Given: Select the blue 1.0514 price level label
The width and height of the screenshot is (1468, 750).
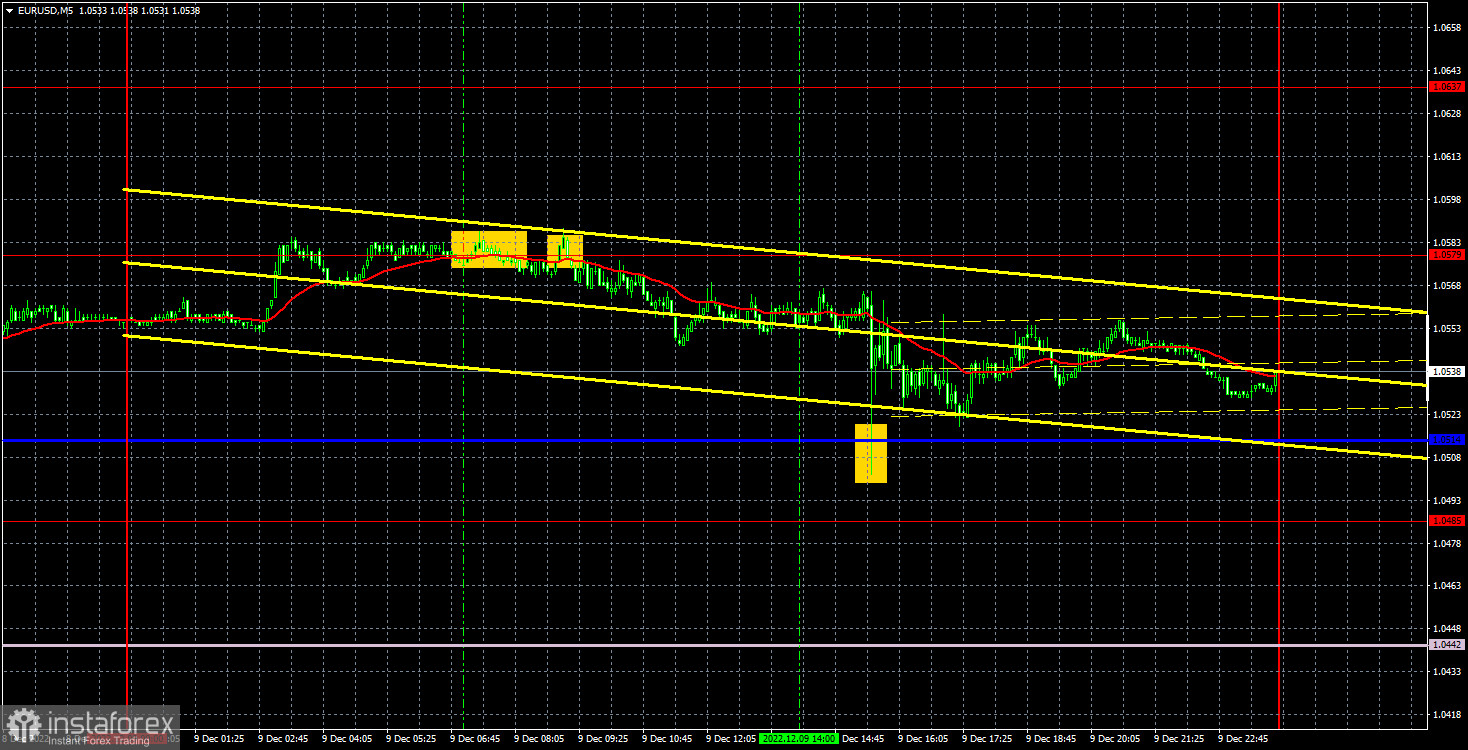Looking at the screenshot, I should pos(1447,440).
